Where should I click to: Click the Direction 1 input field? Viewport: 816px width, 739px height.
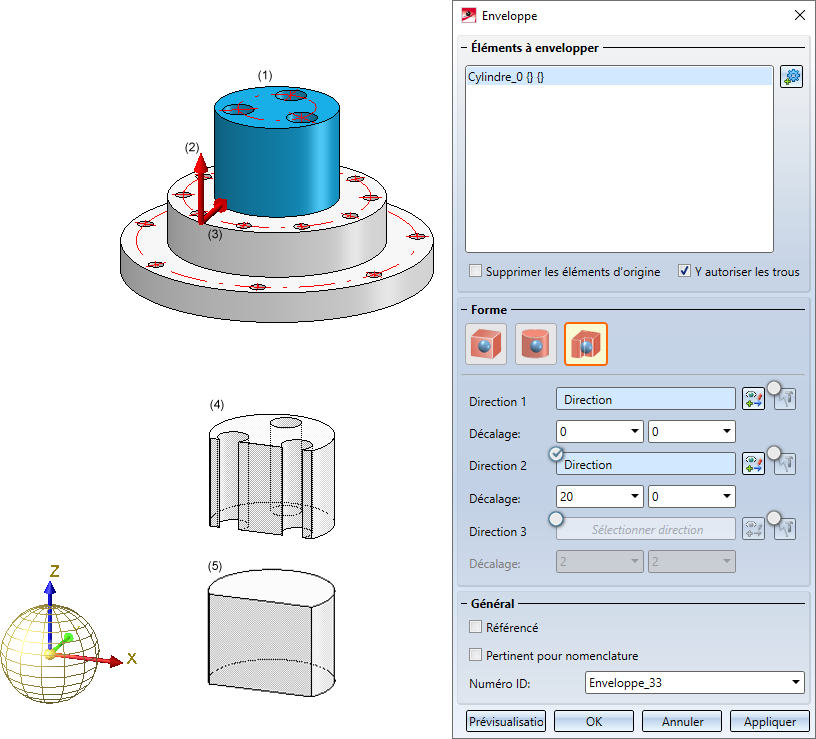pyautogui.click(x=645, y=400)
